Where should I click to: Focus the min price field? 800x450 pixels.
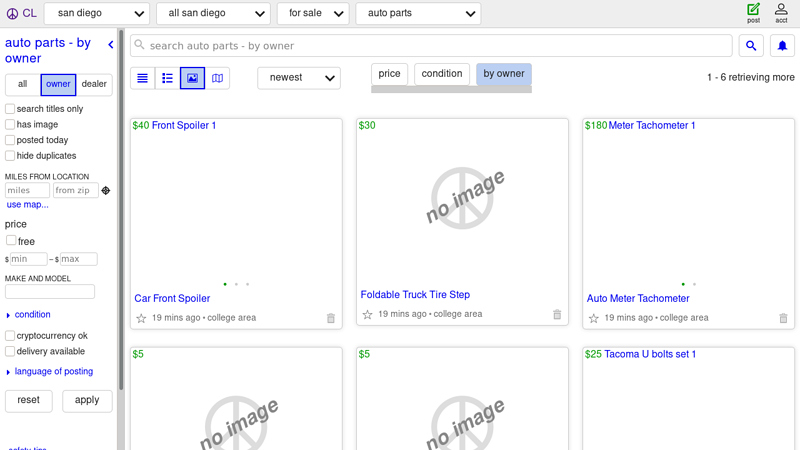pyautogui.click(x=29, y=259)
